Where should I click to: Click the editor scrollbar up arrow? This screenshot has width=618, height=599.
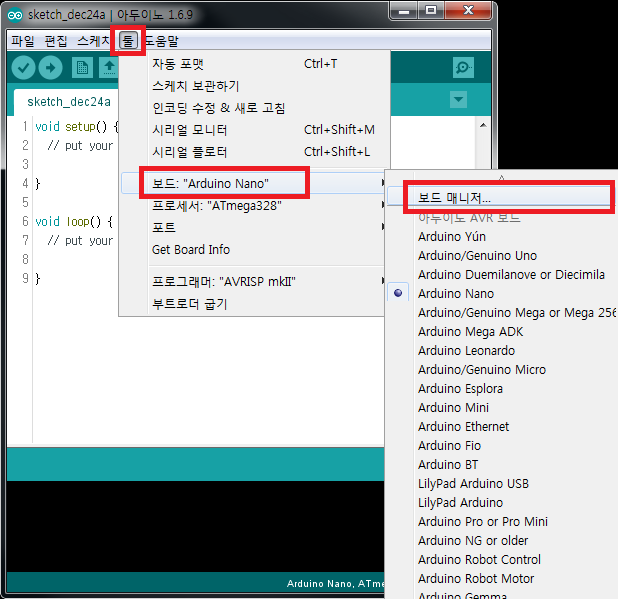483,125
